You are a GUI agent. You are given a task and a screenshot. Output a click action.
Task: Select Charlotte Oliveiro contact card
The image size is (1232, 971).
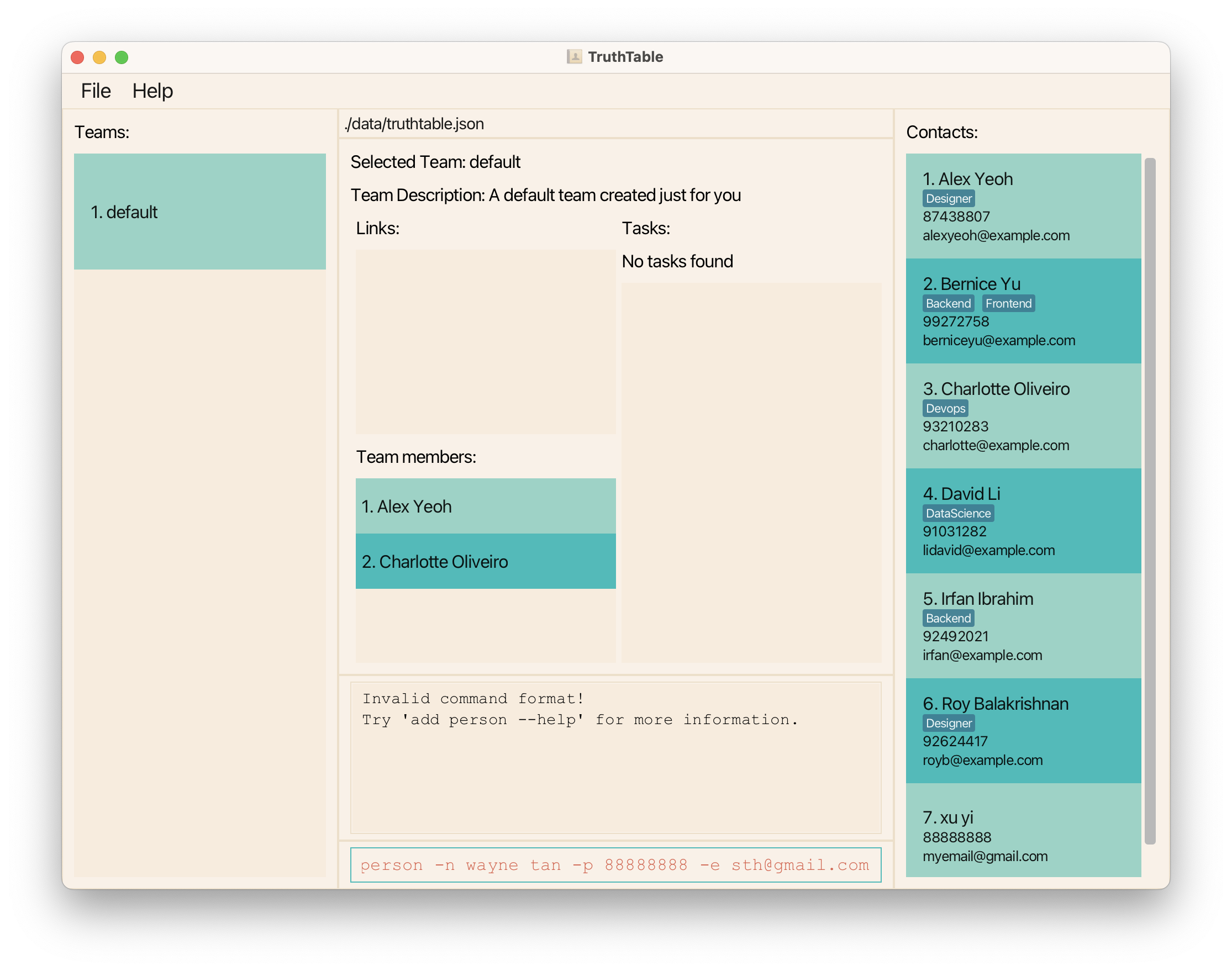pos(1023,415)
